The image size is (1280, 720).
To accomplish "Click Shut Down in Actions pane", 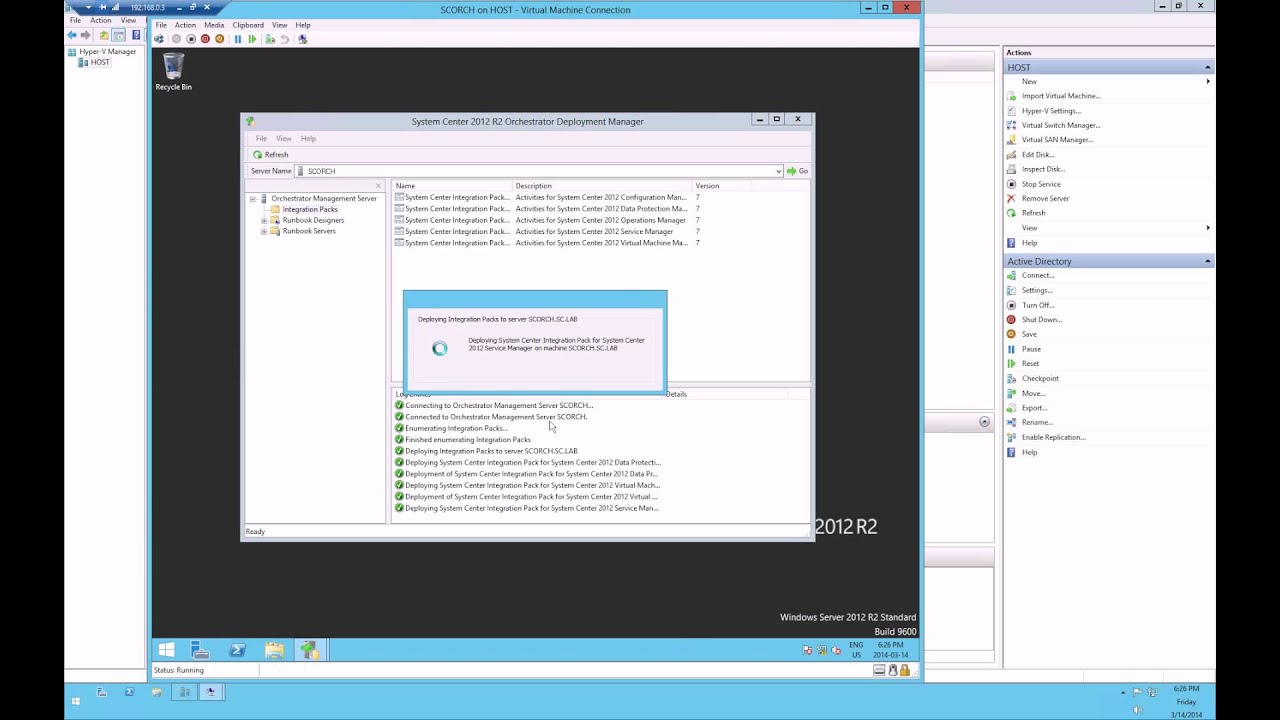I will click(x=1042, y=320).
